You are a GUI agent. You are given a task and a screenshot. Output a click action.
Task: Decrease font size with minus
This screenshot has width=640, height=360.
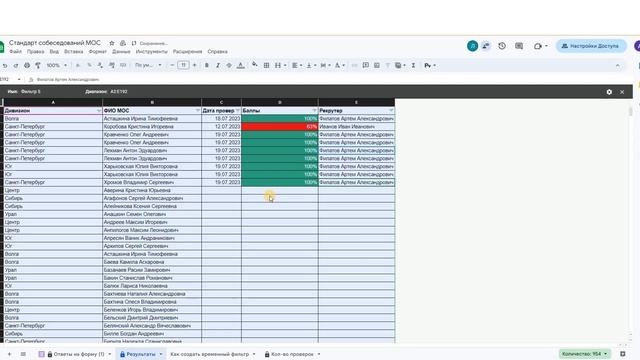tap(172, 65)
